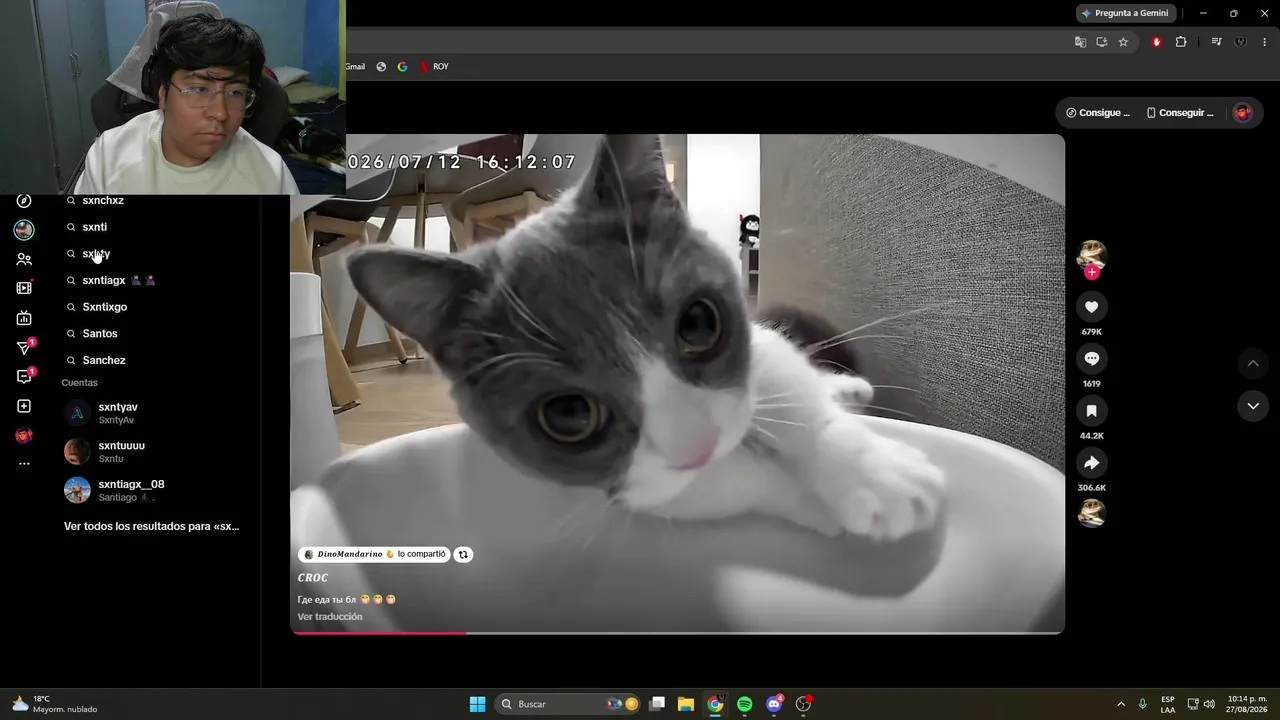
Task: Expand the system tray hidden icons chevron
Action: coord(1121,704)
